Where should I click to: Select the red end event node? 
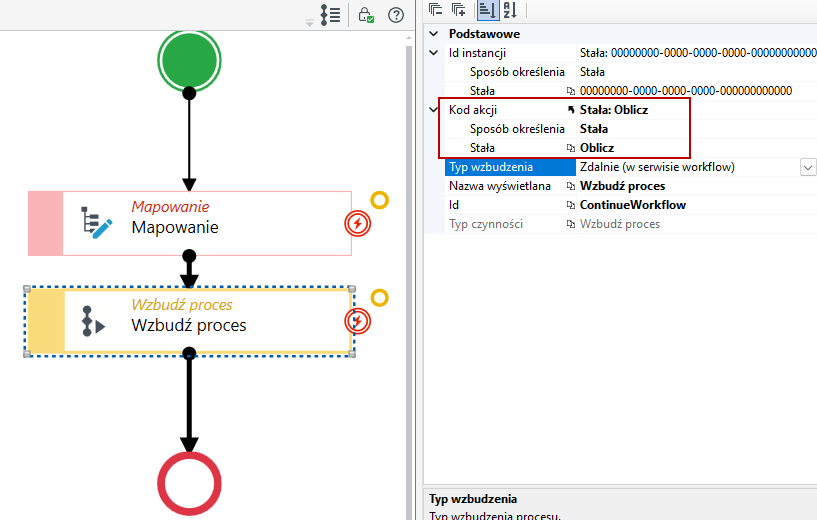190,484
